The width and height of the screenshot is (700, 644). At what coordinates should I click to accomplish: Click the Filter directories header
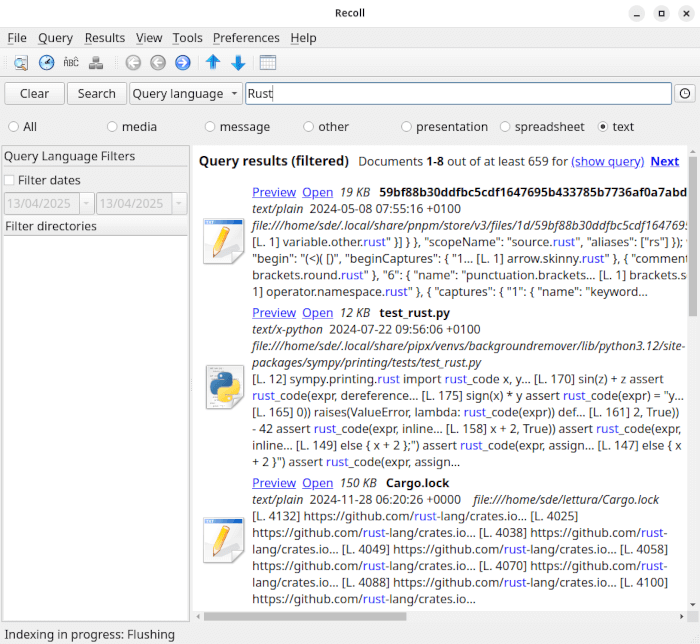pyautogui.click(x=96, y=226)
